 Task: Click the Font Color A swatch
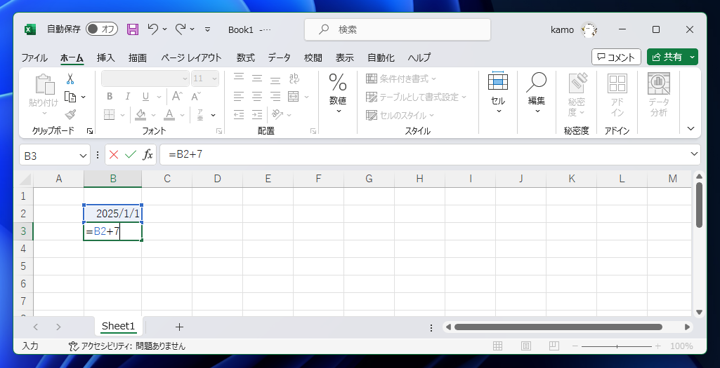169,114
